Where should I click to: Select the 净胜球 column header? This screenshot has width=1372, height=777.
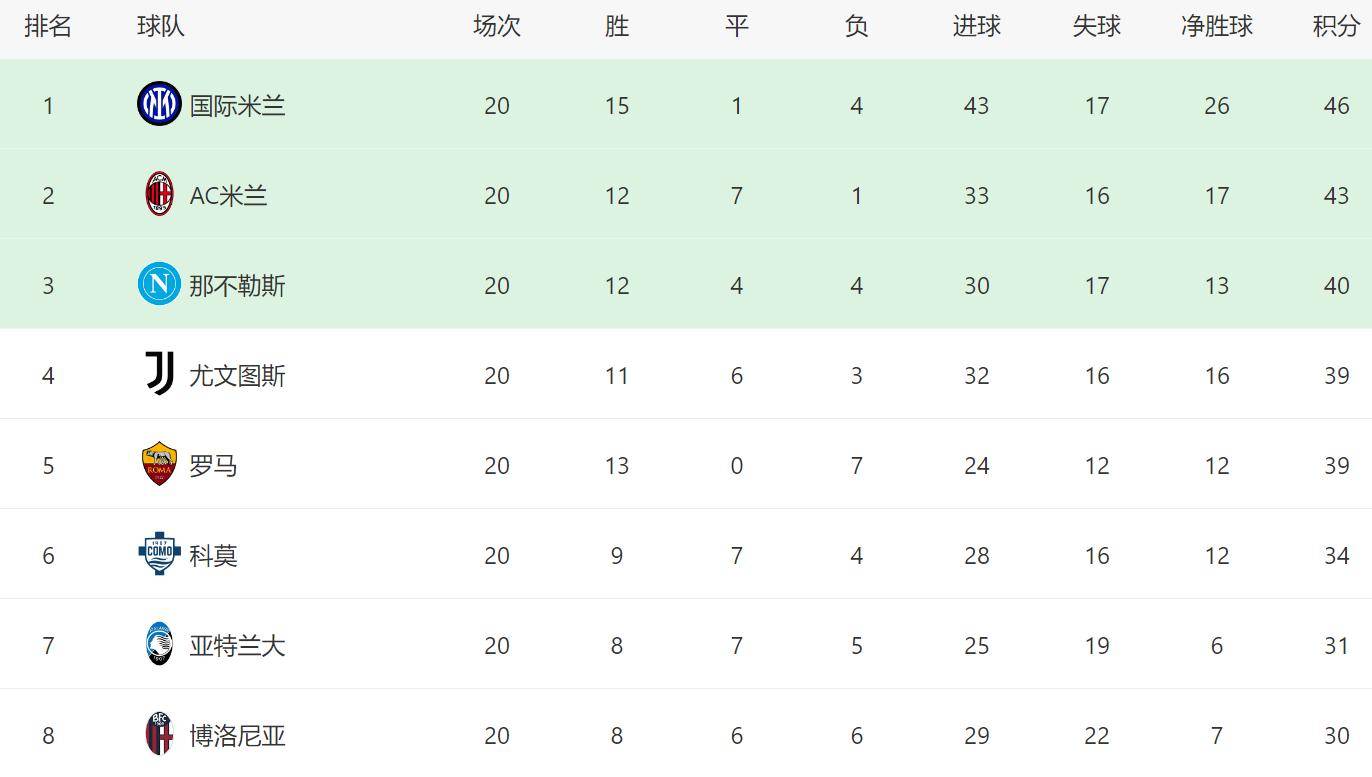1216,27
